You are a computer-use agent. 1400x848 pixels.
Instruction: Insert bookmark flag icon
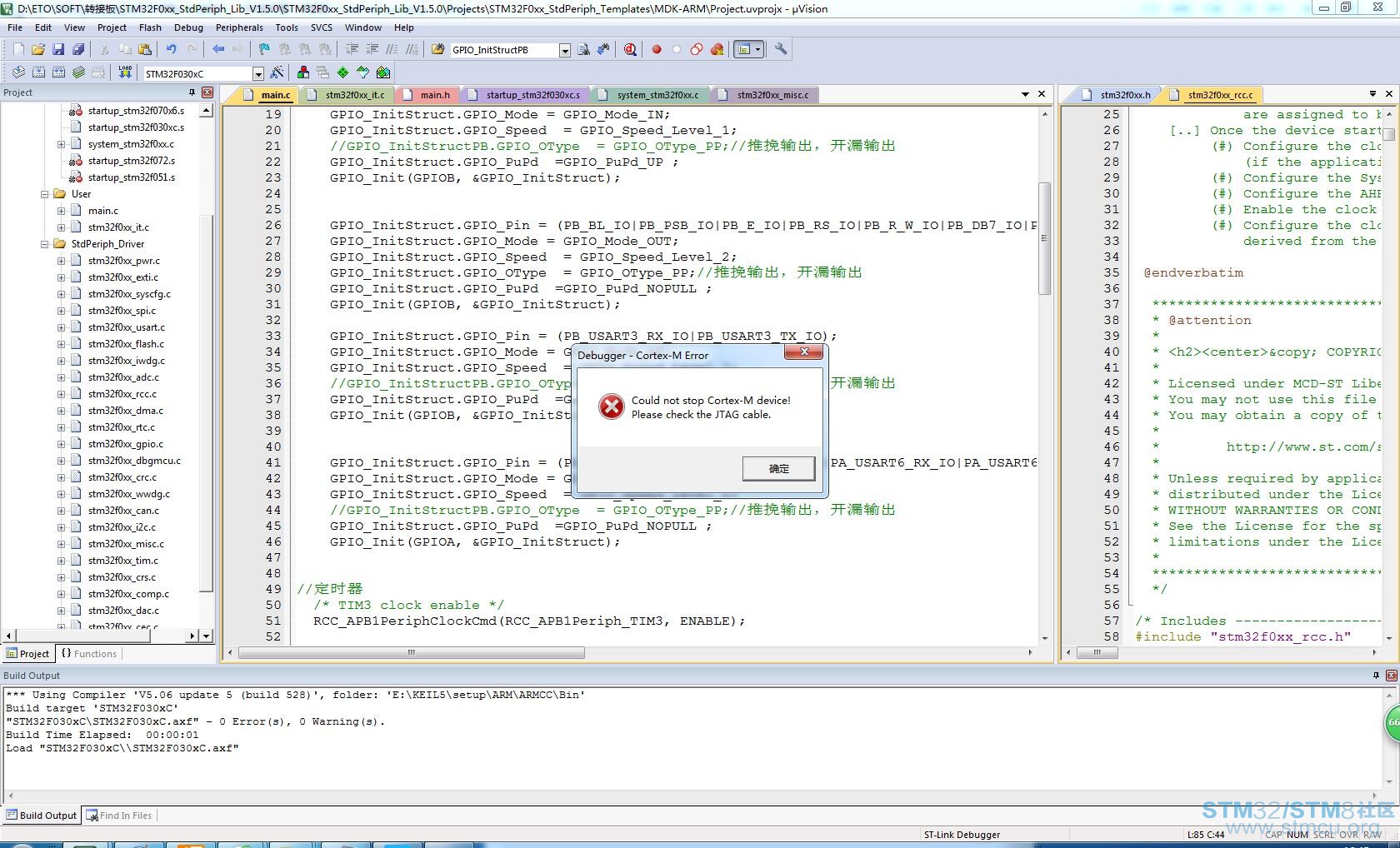[x=265, y=49]
